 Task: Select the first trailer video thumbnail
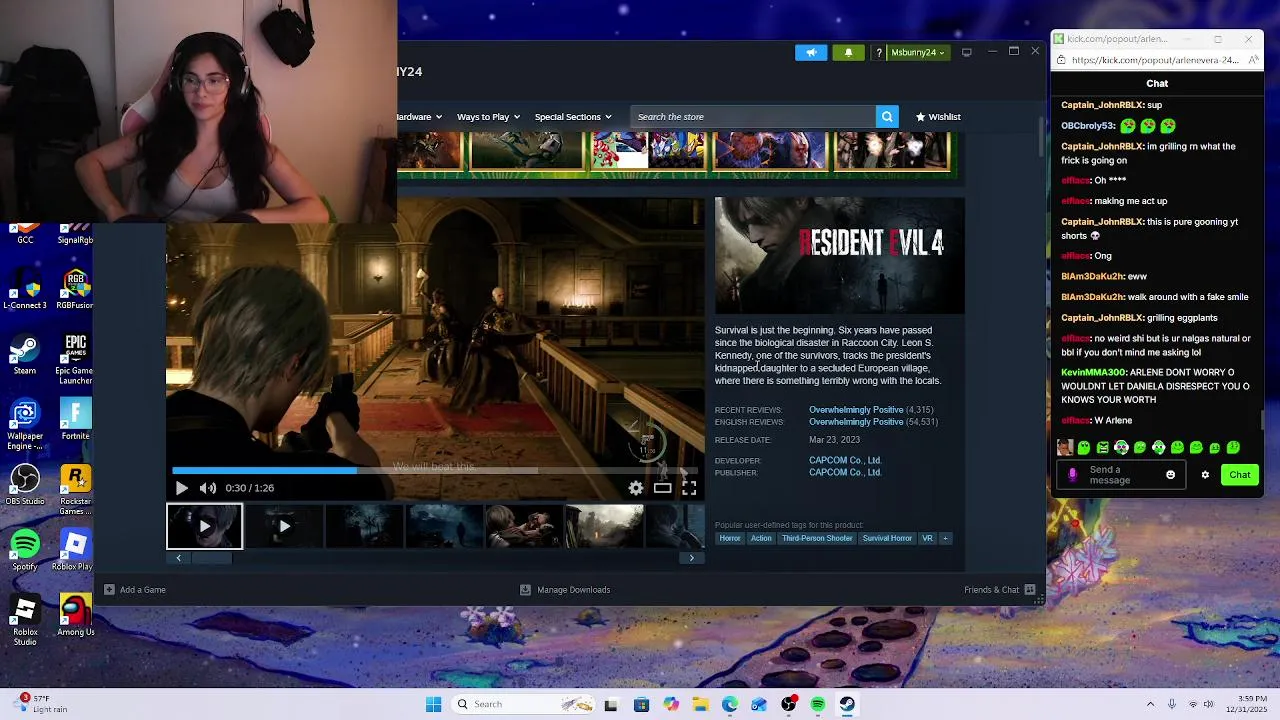[204, 526]
